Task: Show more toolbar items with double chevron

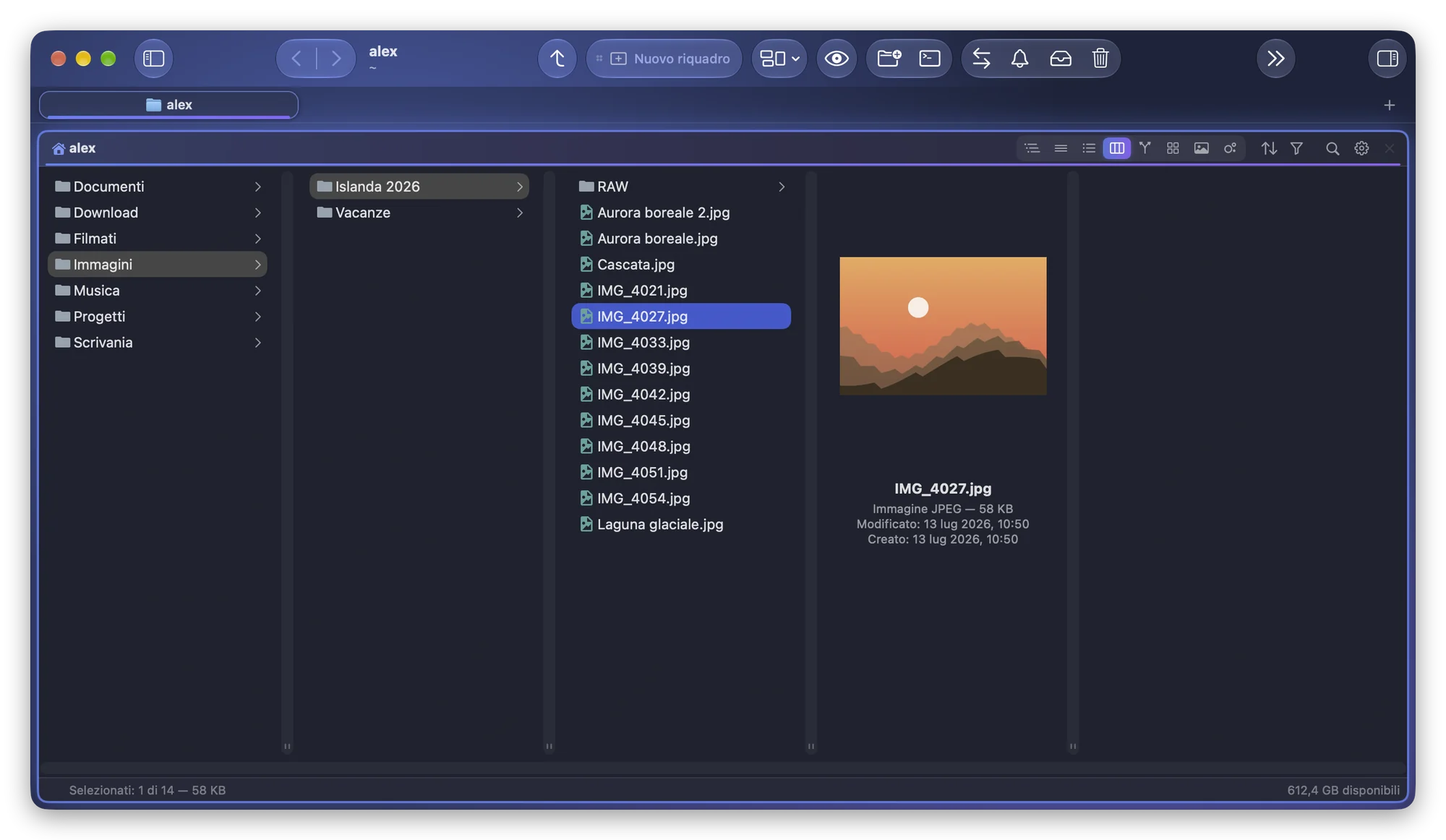Action: (x=1276, y=59)
